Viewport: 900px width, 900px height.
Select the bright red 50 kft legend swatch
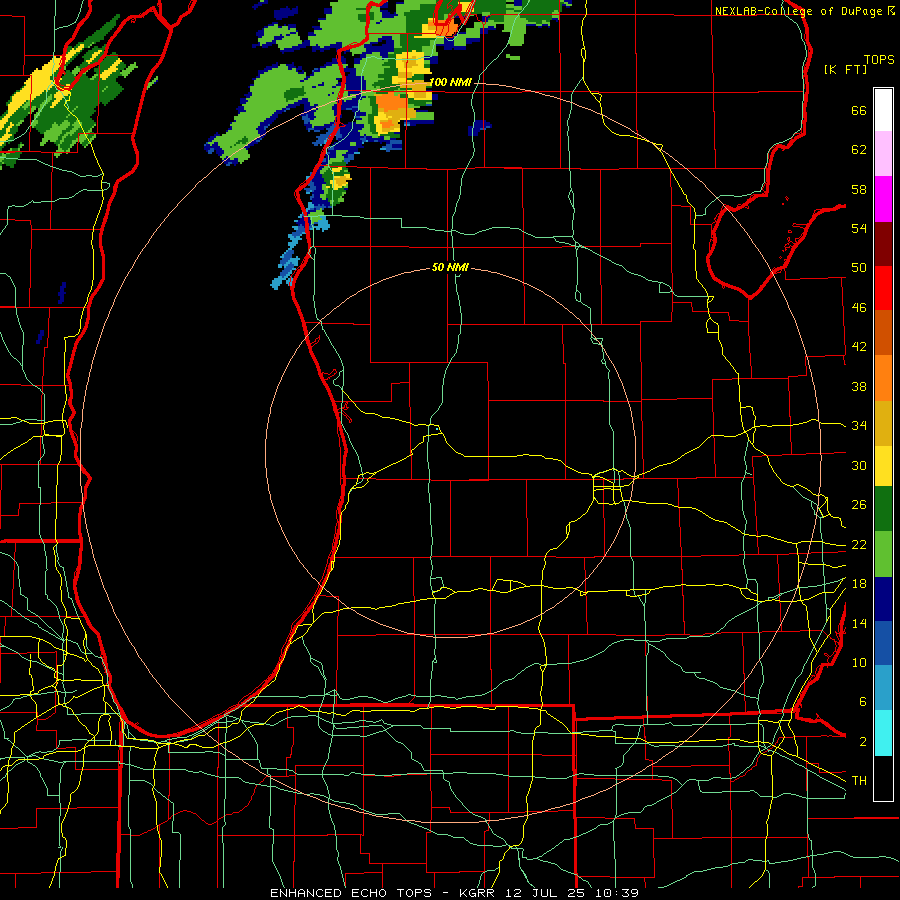click(x=883, y=288)
